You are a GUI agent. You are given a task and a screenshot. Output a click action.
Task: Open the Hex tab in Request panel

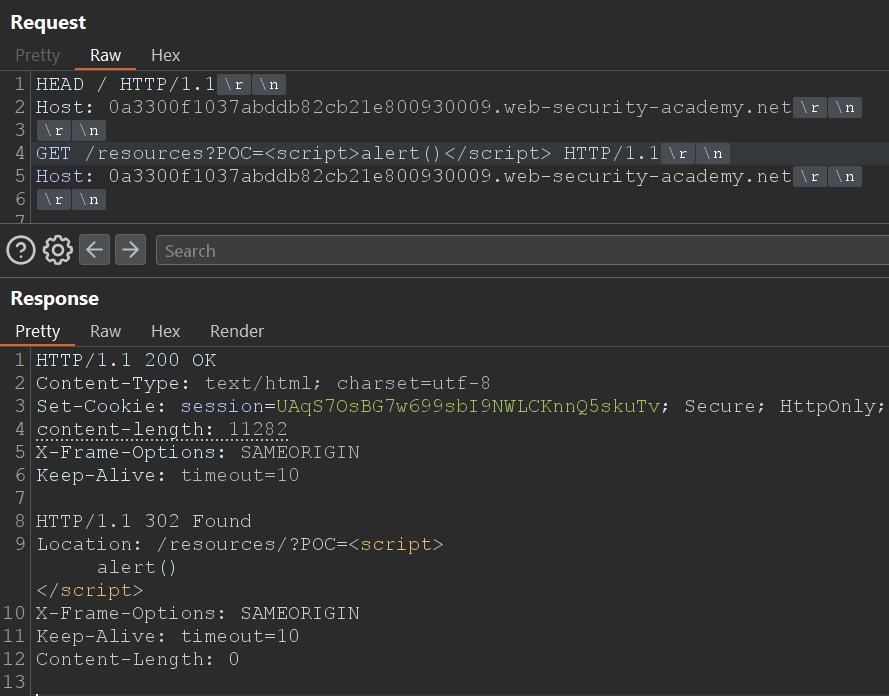[x=165, y=55]
